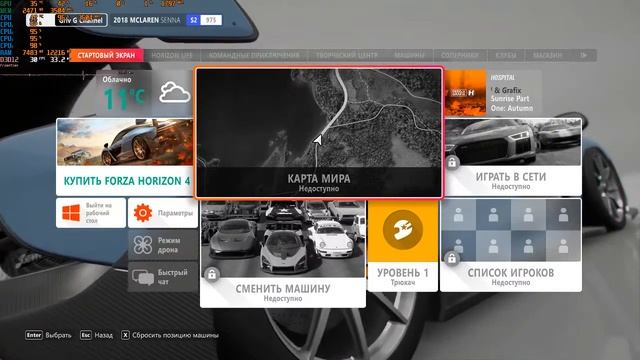Open the Карта мира world map tile
Image resolution: width=640 pixels, height=360 pixels.
(319, 133)
